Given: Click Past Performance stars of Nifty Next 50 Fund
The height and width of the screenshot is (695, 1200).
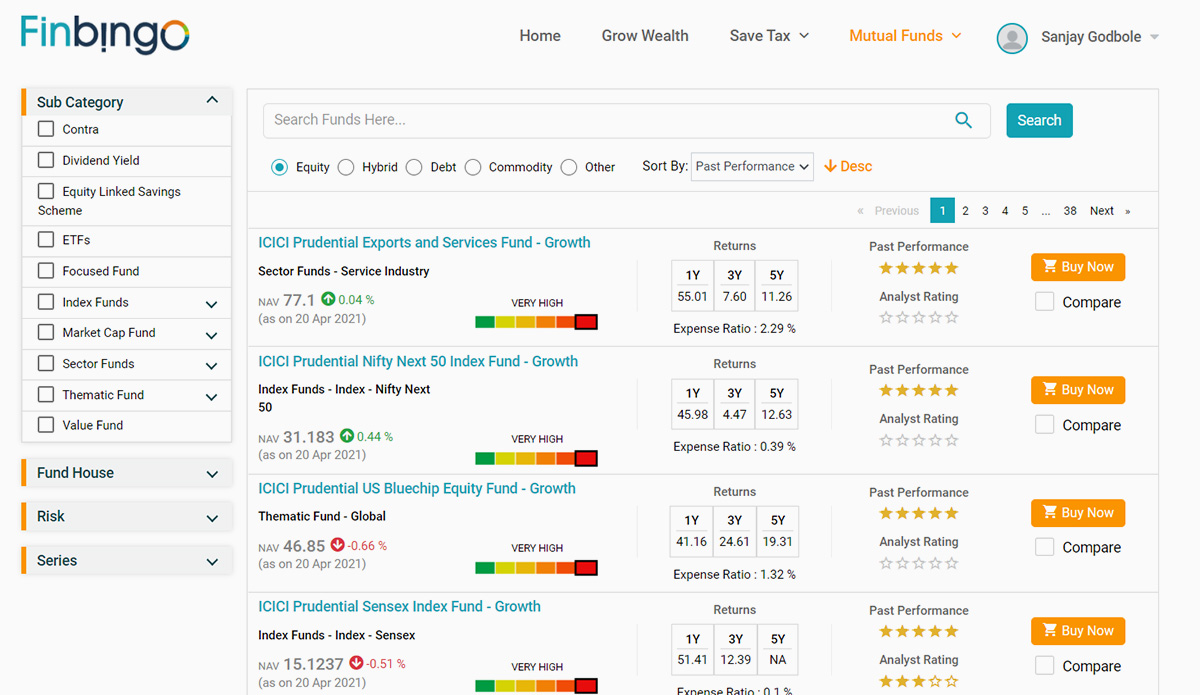Looking at the screenshot, I should pyautogui.click(x=918, y=390).
